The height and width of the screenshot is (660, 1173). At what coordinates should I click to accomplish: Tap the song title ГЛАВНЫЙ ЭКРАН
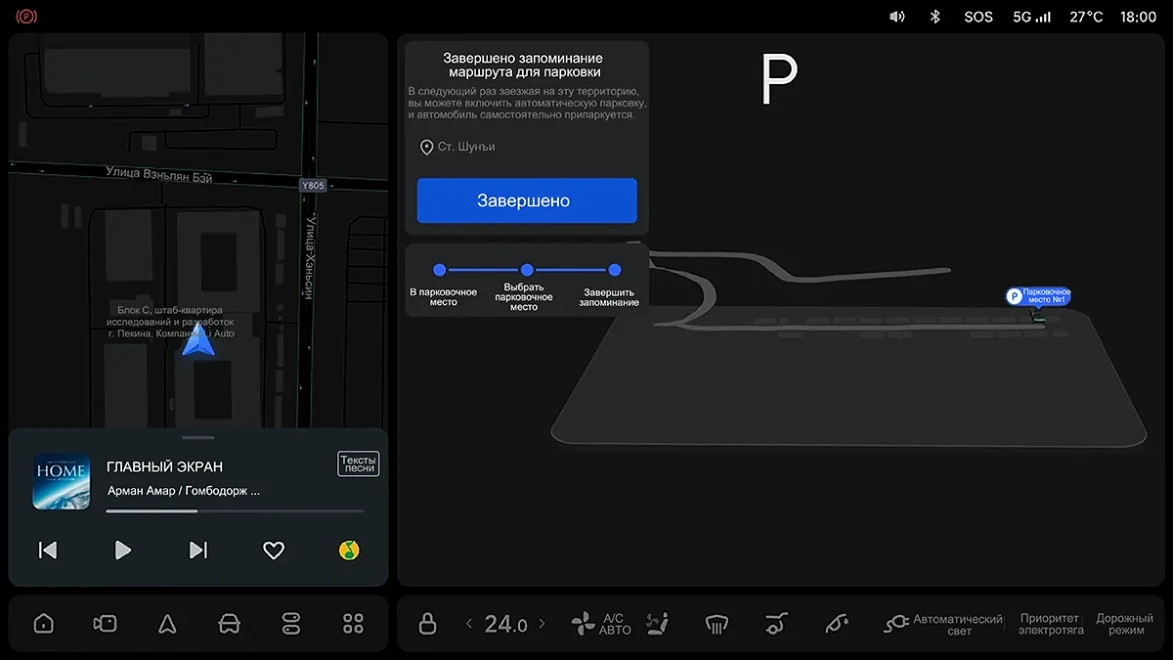165,467
